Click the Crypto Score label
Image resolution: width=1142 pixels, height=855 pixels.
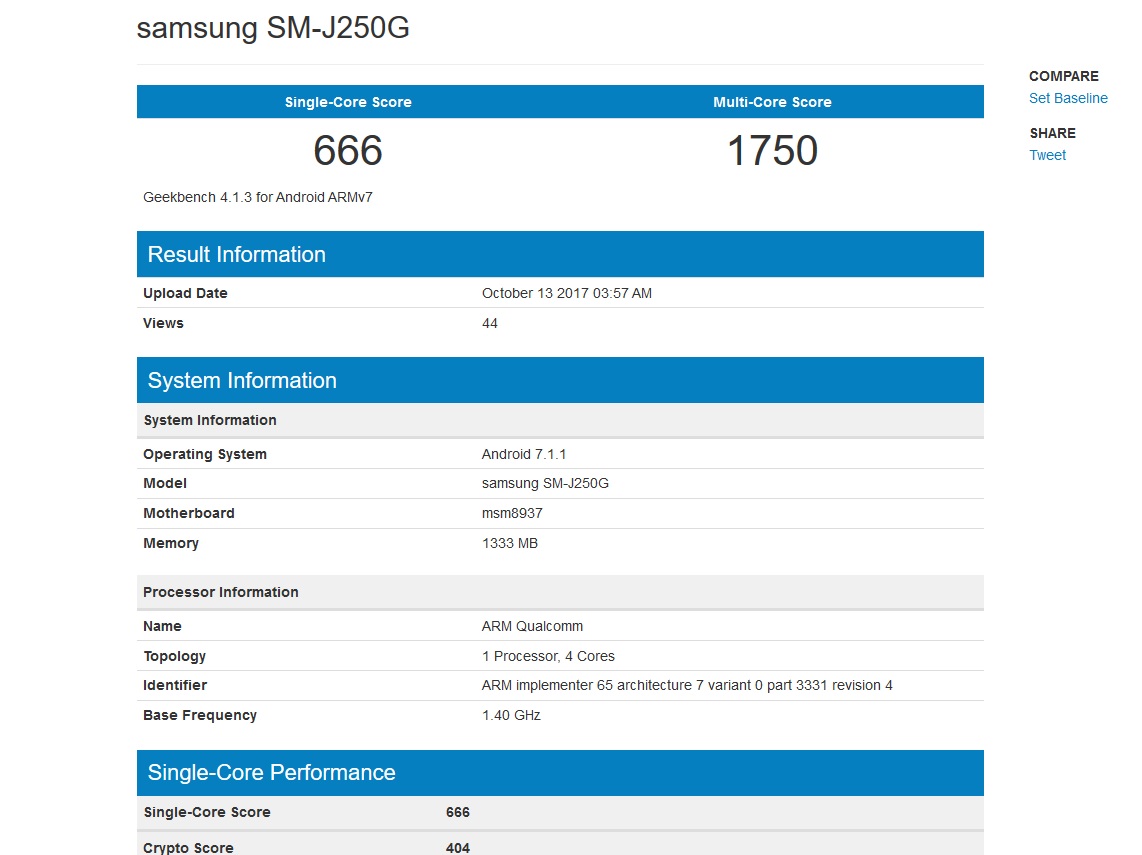click(188, 848)
